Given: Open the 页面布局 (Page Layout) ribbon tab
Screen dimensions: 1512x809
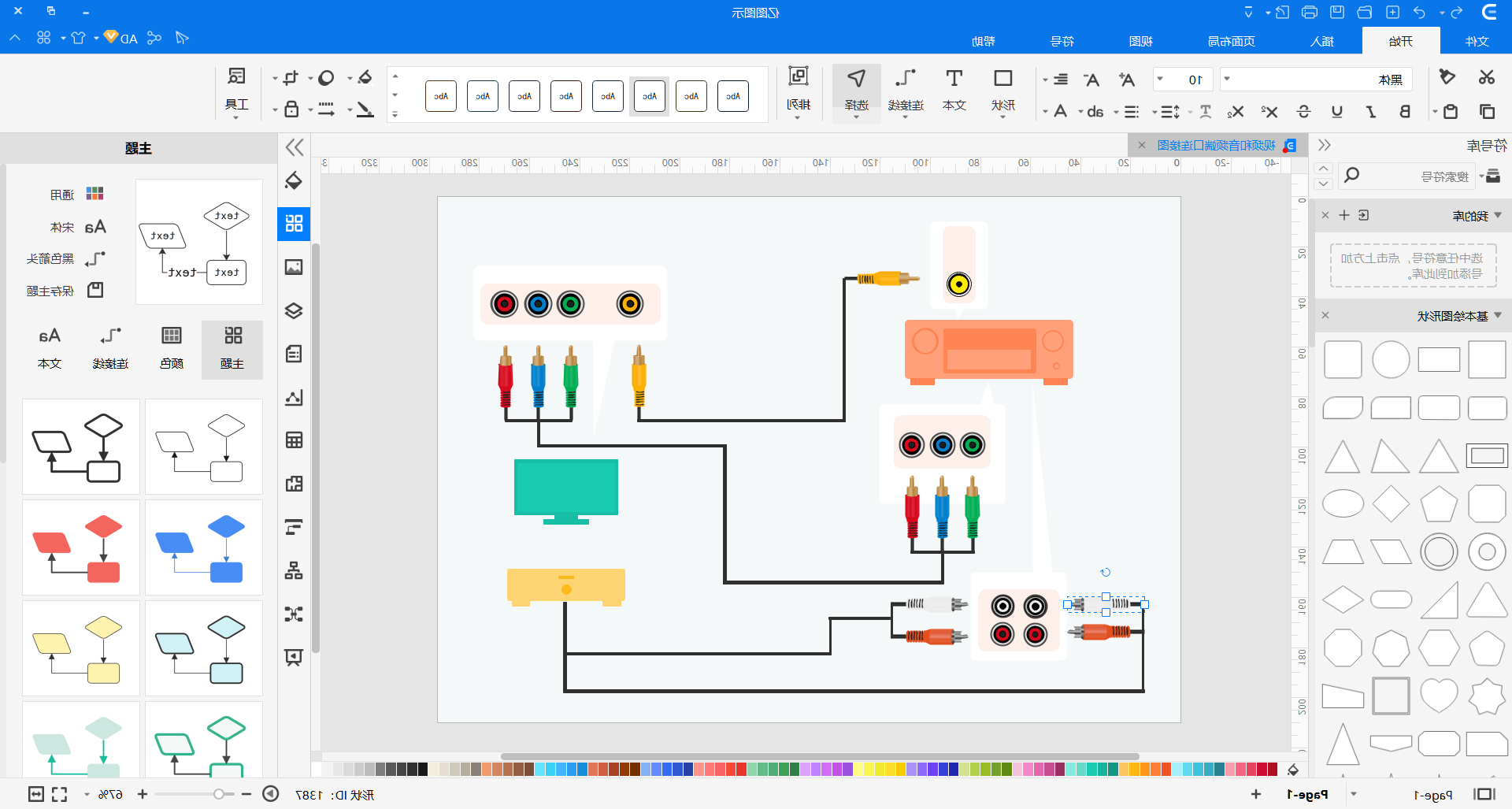Looking at the screenshot, I should click(x=1232, y=41).
